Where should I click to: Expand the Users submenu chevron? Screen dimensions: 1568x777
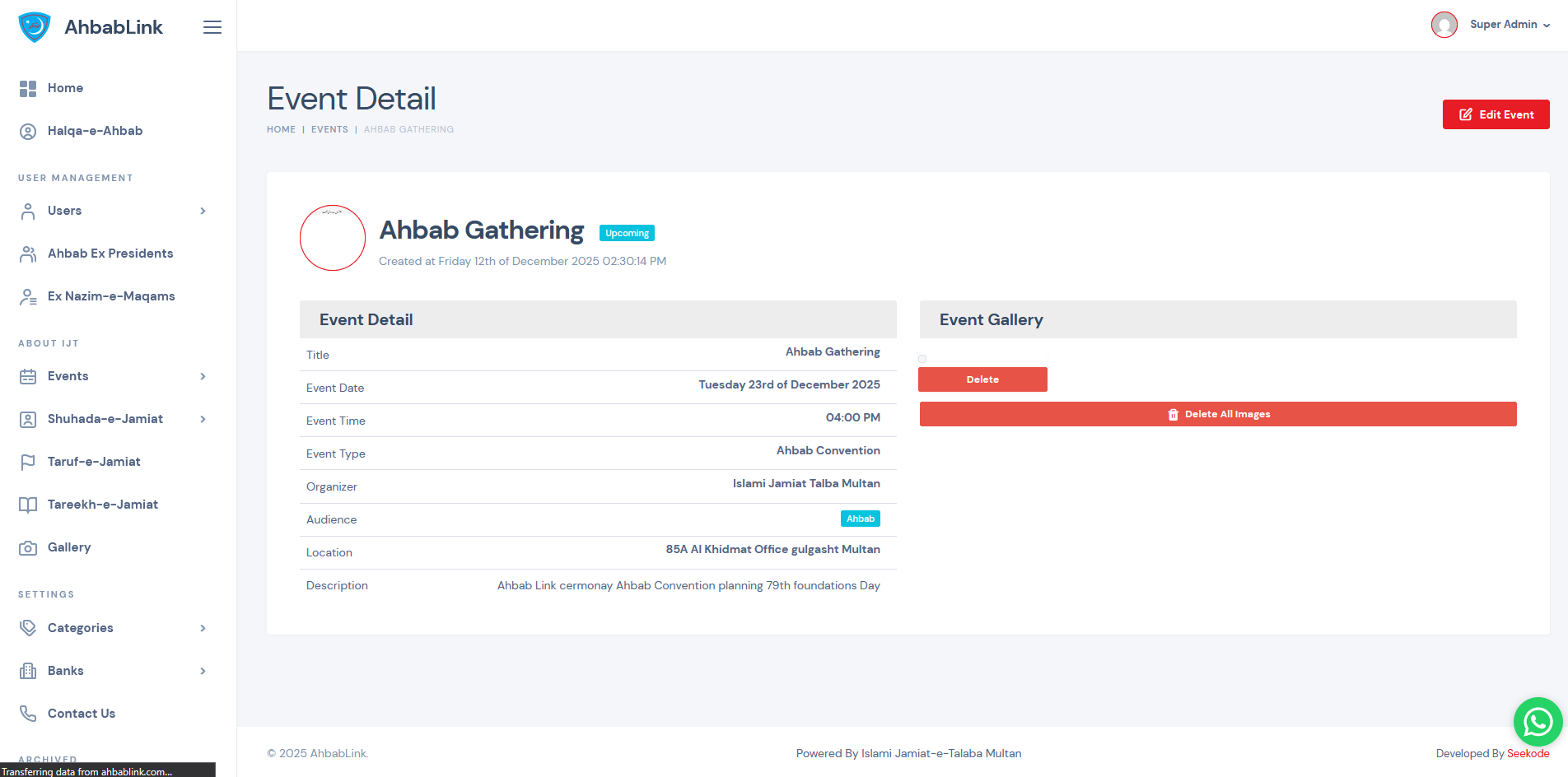[203, 212]
